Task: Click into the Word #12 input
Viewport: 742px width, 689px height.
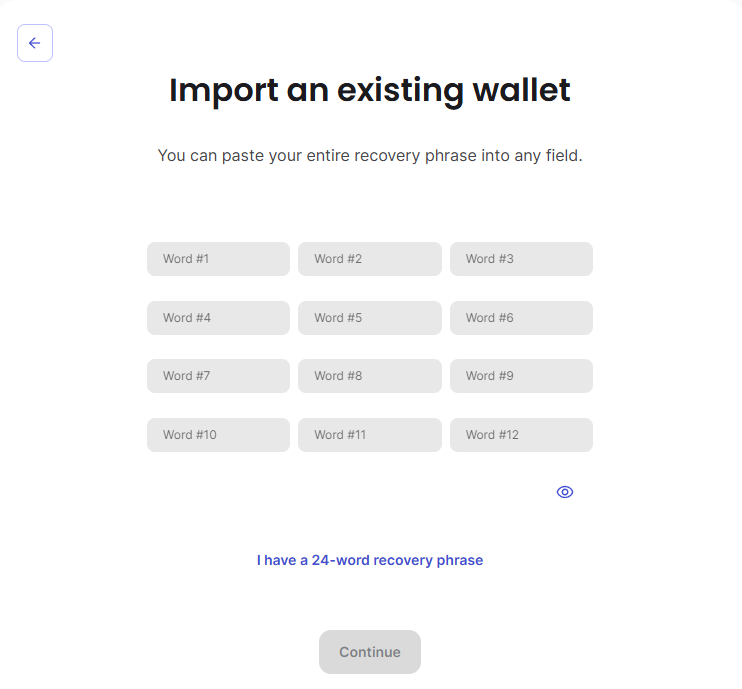Action: pyautogui.click(x=521, y=435)
